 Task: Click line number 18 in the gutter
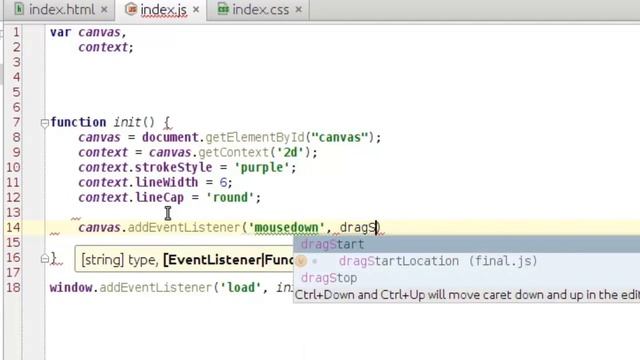point(13,287)
